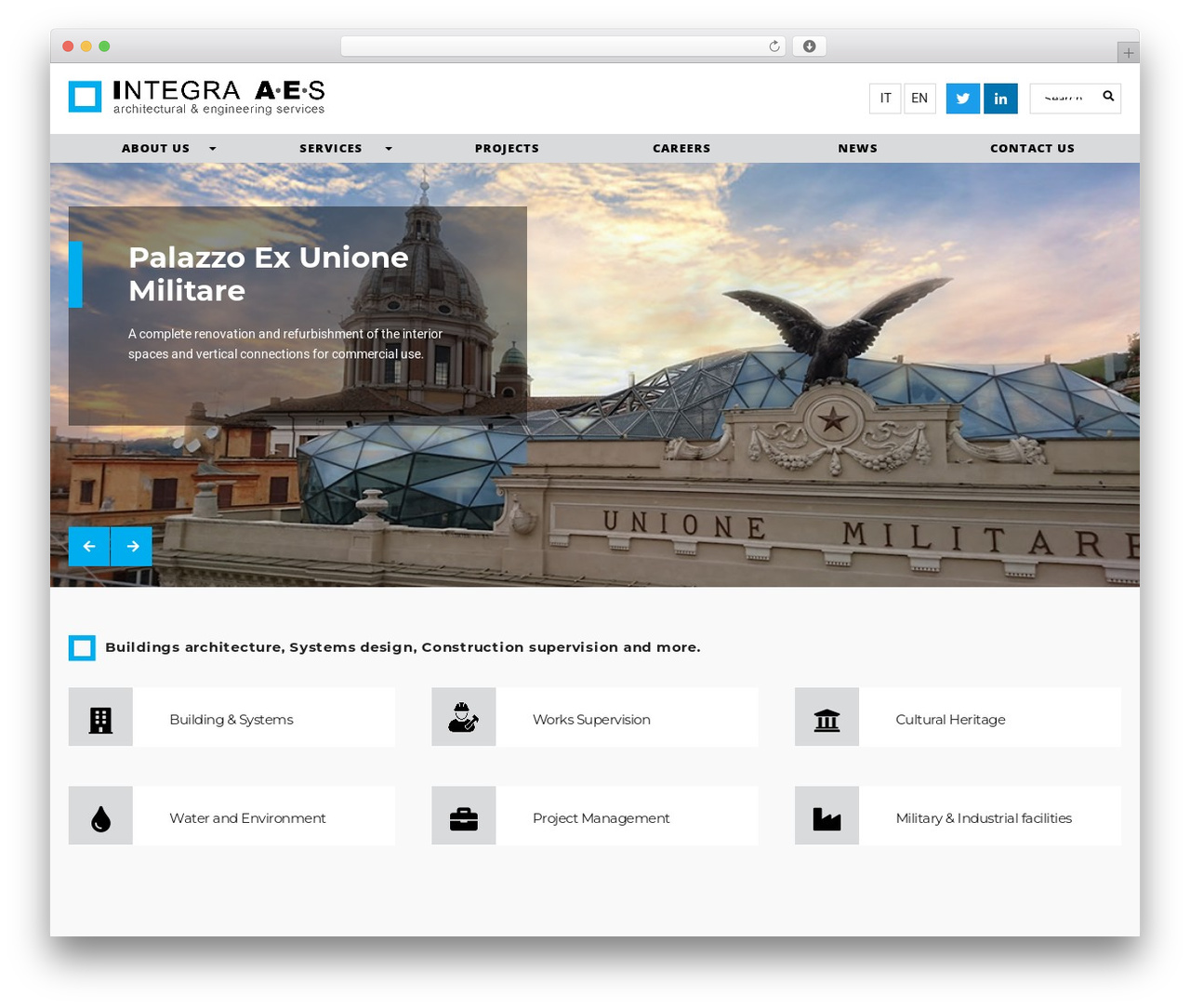This screenshot has height=1008, width=1190.
Task: Open the About Us menu
Action: (155, 148)
